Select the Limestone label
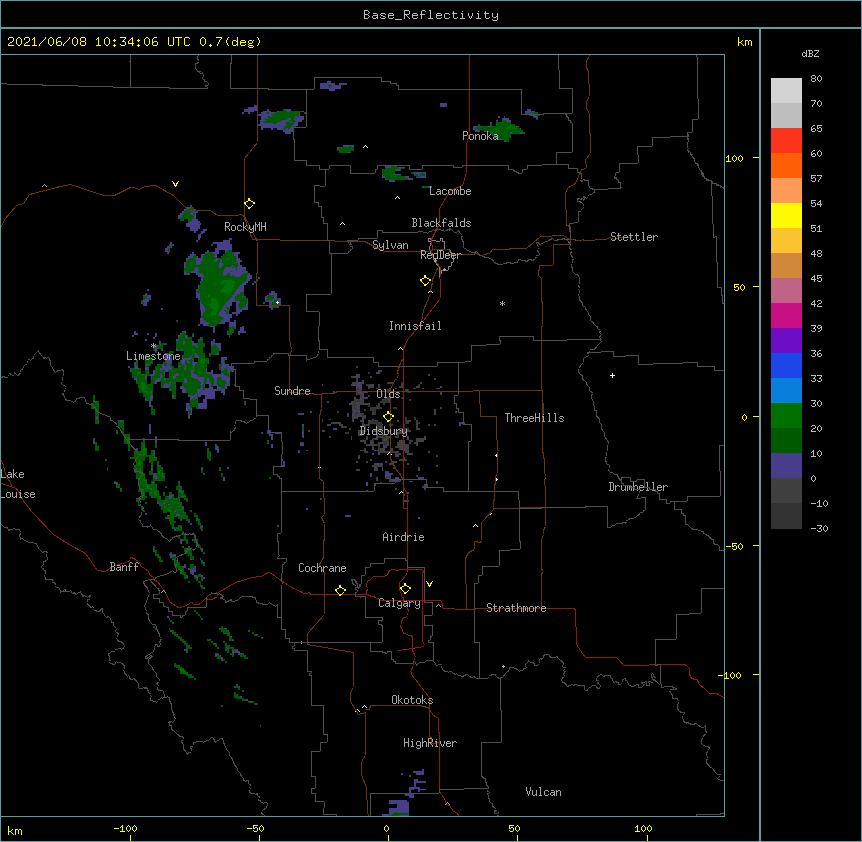The image size is (862, 842). 153,356
